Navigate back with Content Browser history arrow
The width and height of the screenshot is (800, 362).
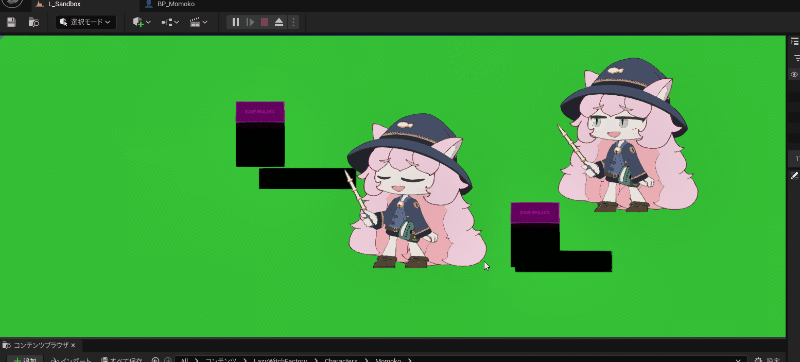[156, 360]
